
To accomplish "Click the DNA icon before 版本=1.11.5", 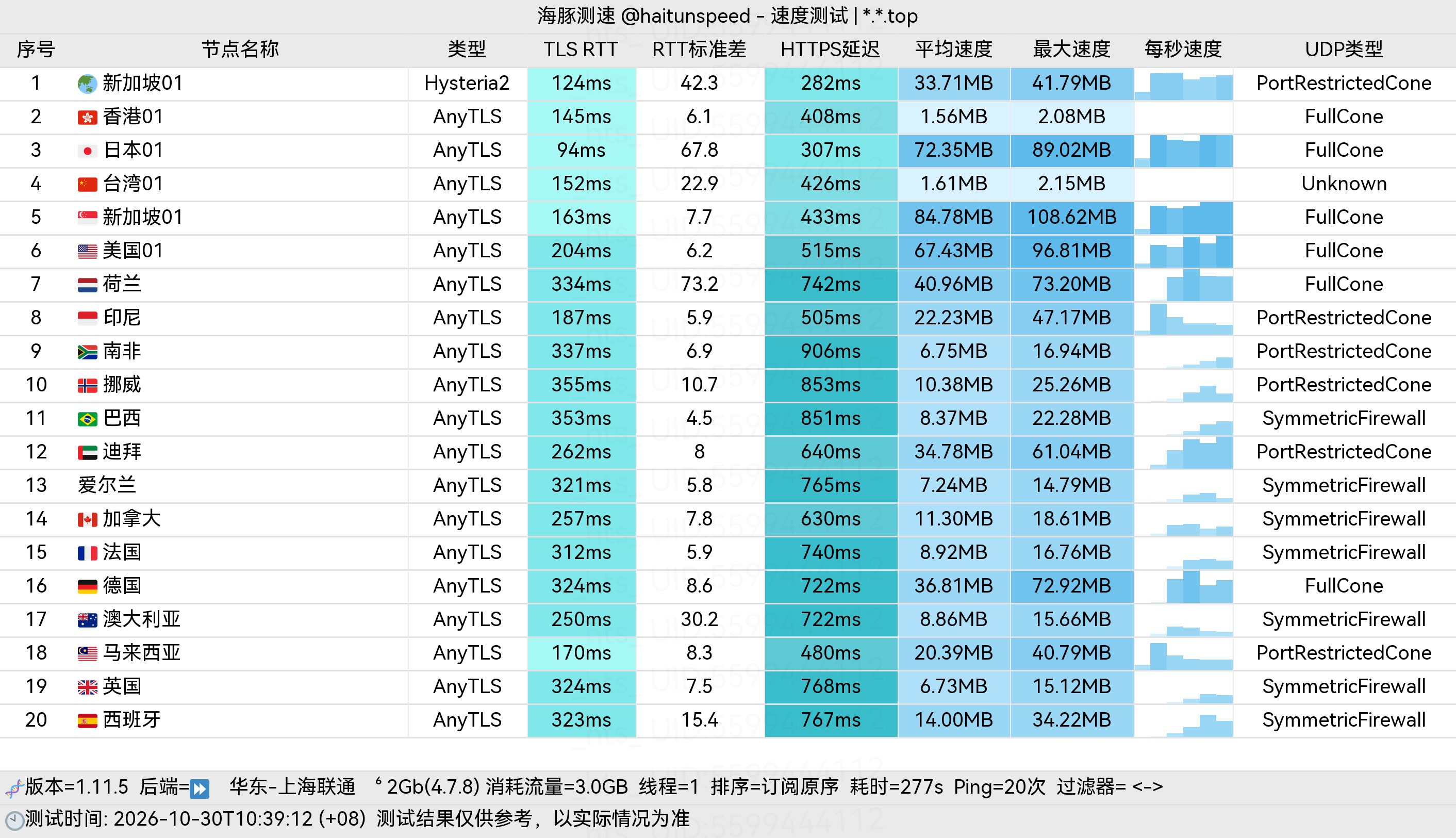I will (x=14, y=788).
